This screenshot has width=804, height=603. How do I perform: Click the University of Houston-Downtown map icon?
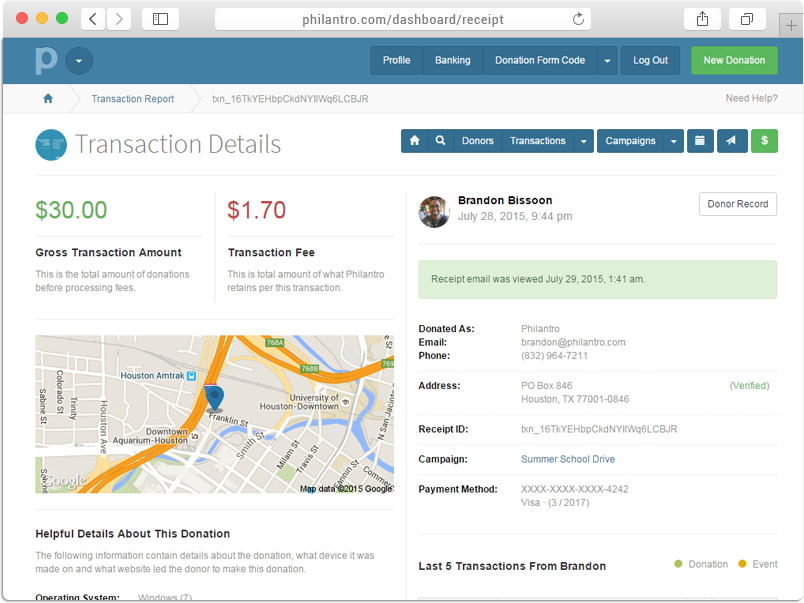[346, 401]
